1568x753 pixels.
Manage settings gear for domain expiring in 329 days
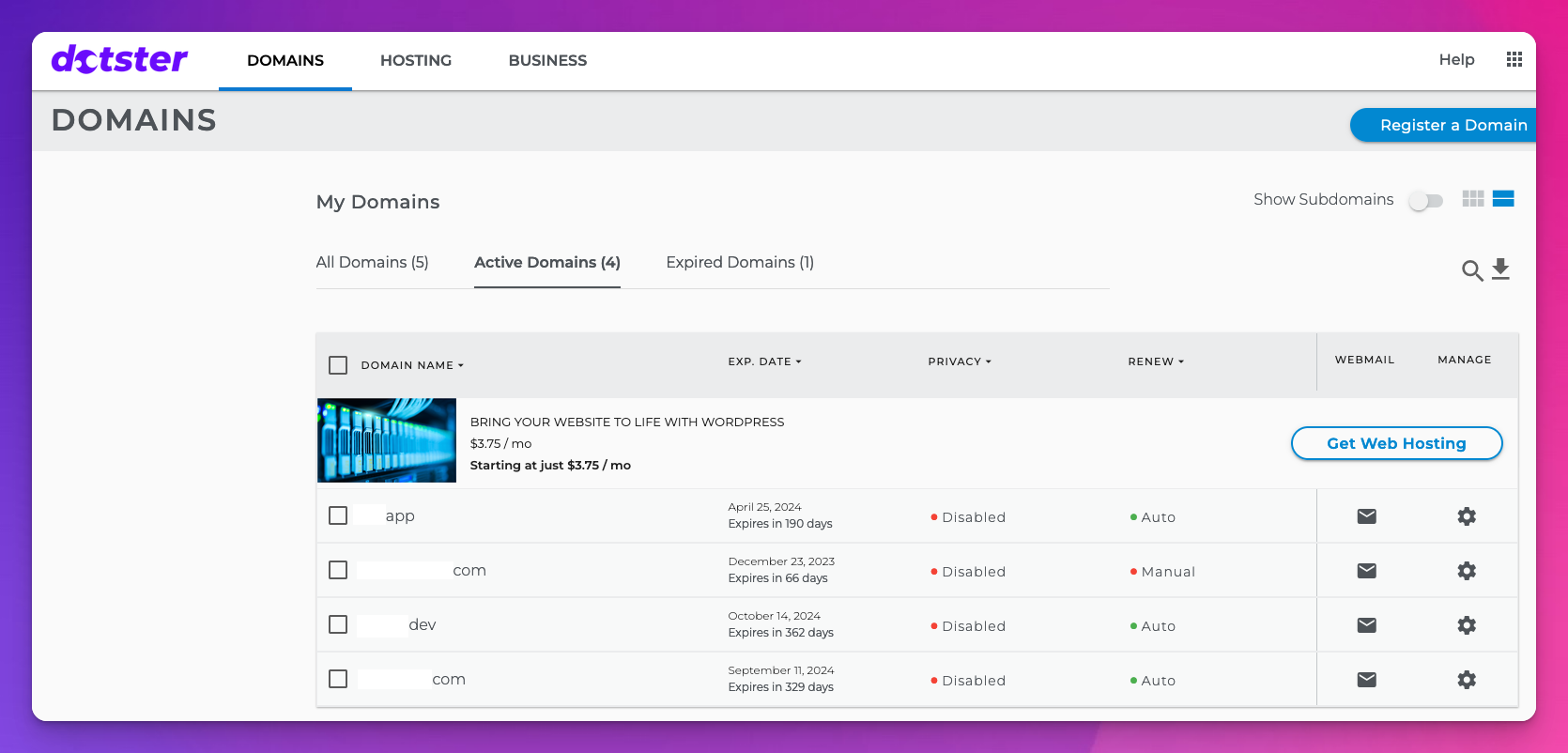(1467, 680)
